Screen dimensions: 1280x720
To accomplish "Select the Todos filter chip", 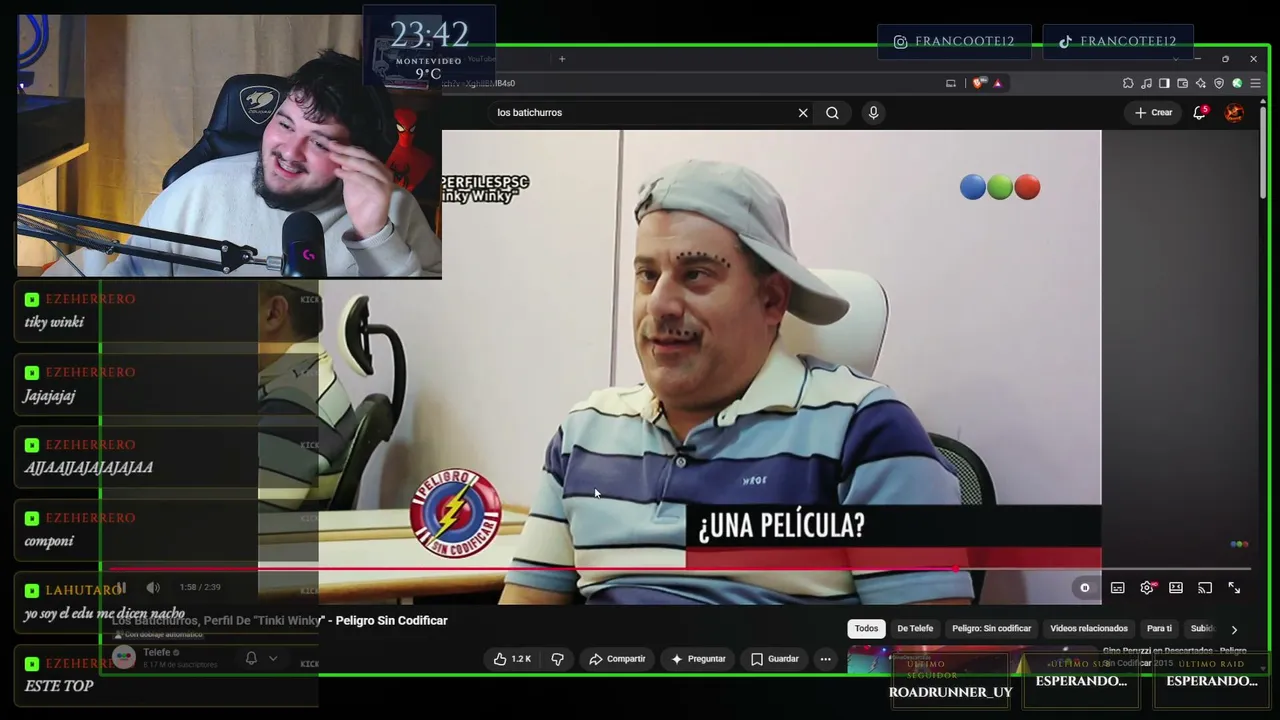I will (866, 629).
